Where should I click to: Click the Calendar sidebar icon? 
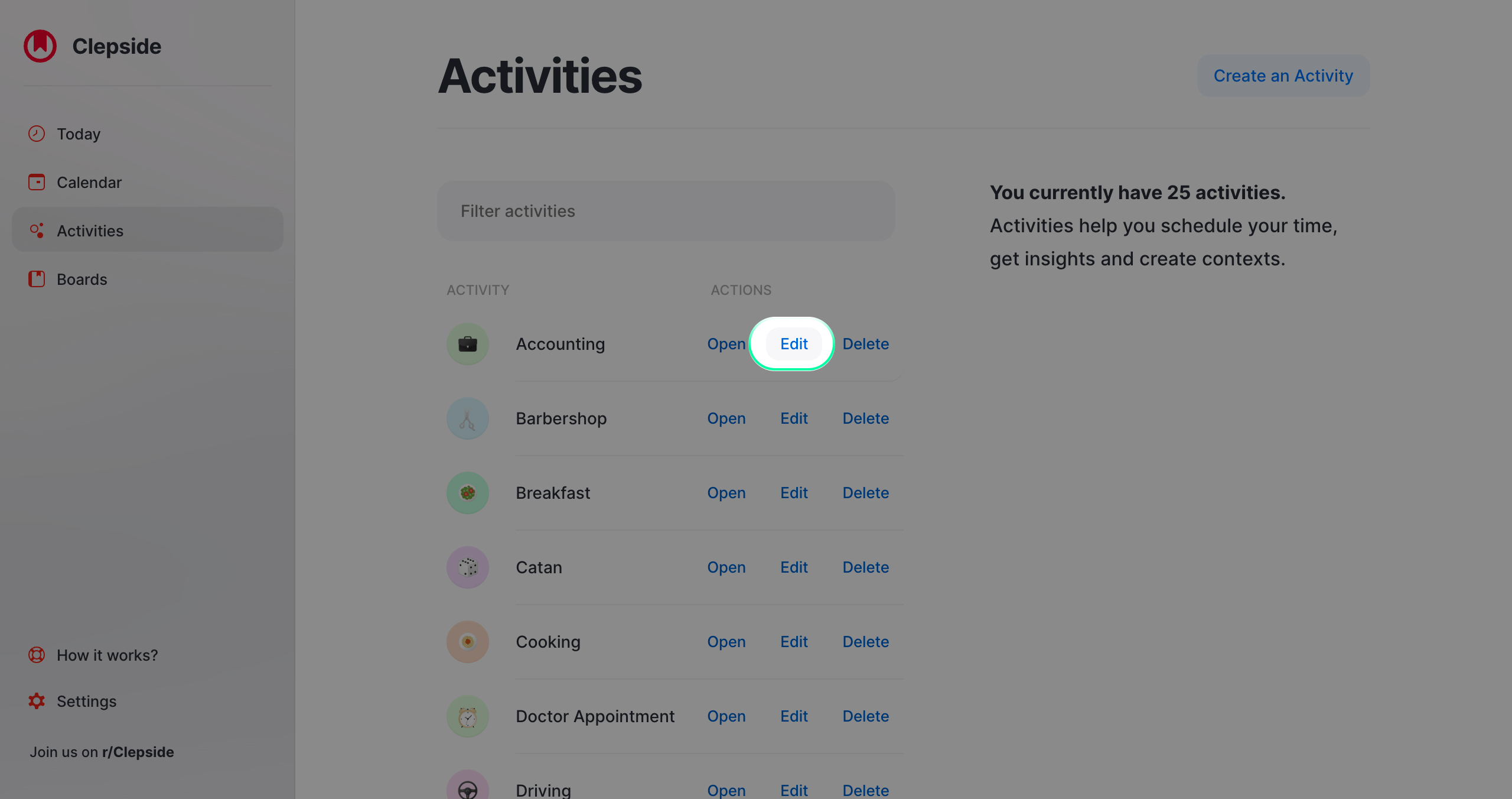click(36, 182)
